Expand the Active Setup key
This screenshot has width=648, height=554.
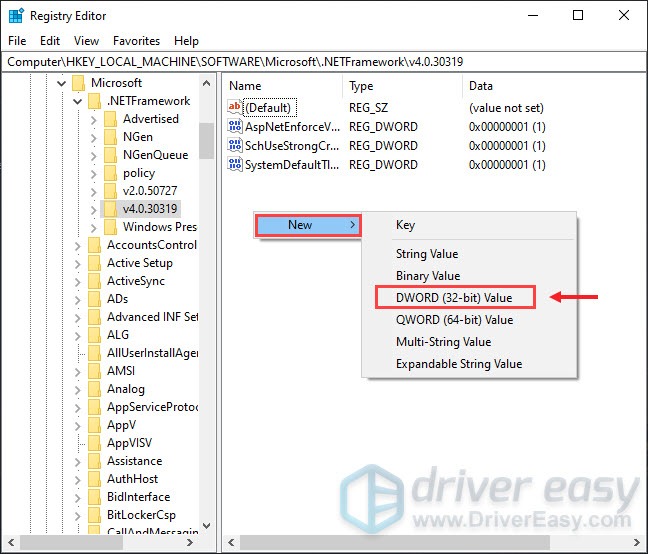click(78, 264)
